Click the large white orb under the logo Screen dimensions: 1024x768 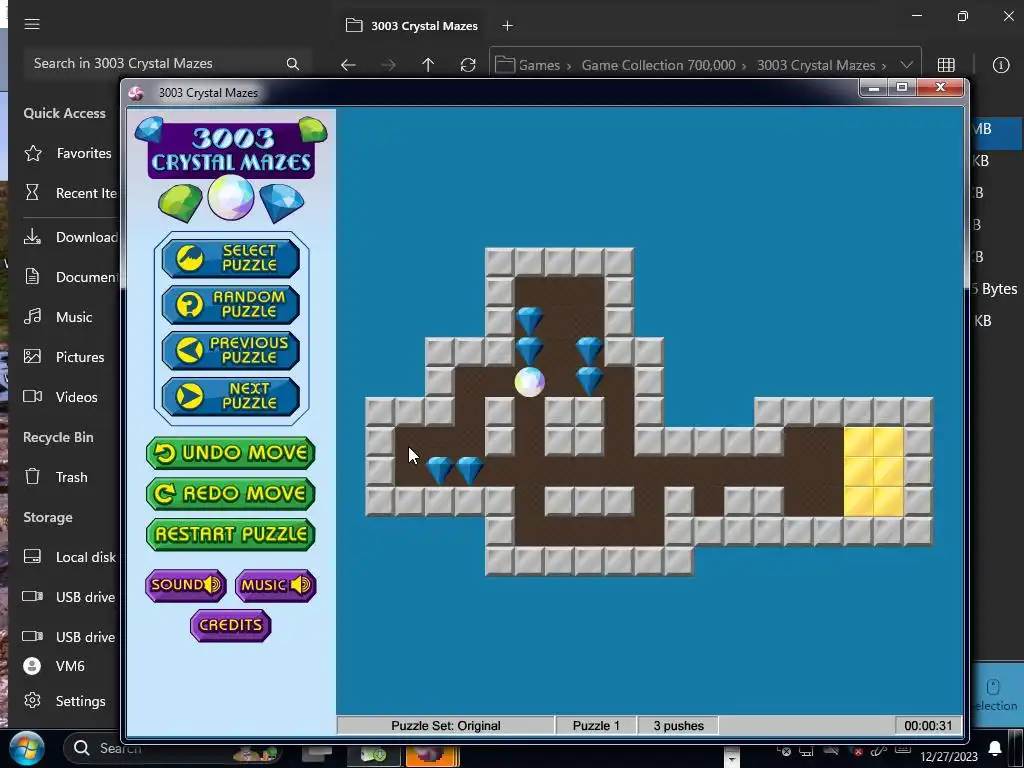[231, 198]
